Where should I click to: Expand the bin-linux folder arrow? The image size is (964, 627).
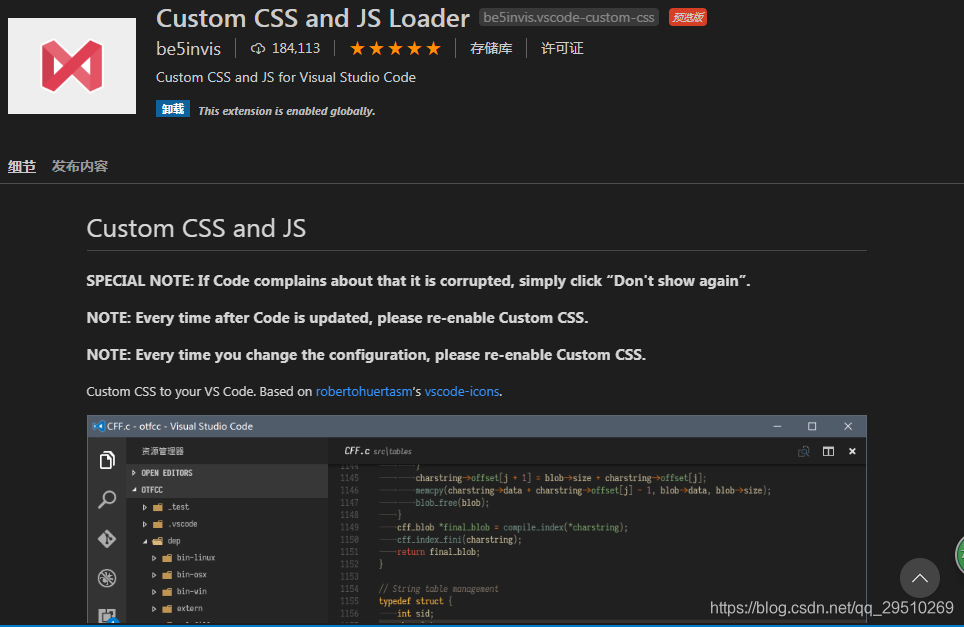154,558
